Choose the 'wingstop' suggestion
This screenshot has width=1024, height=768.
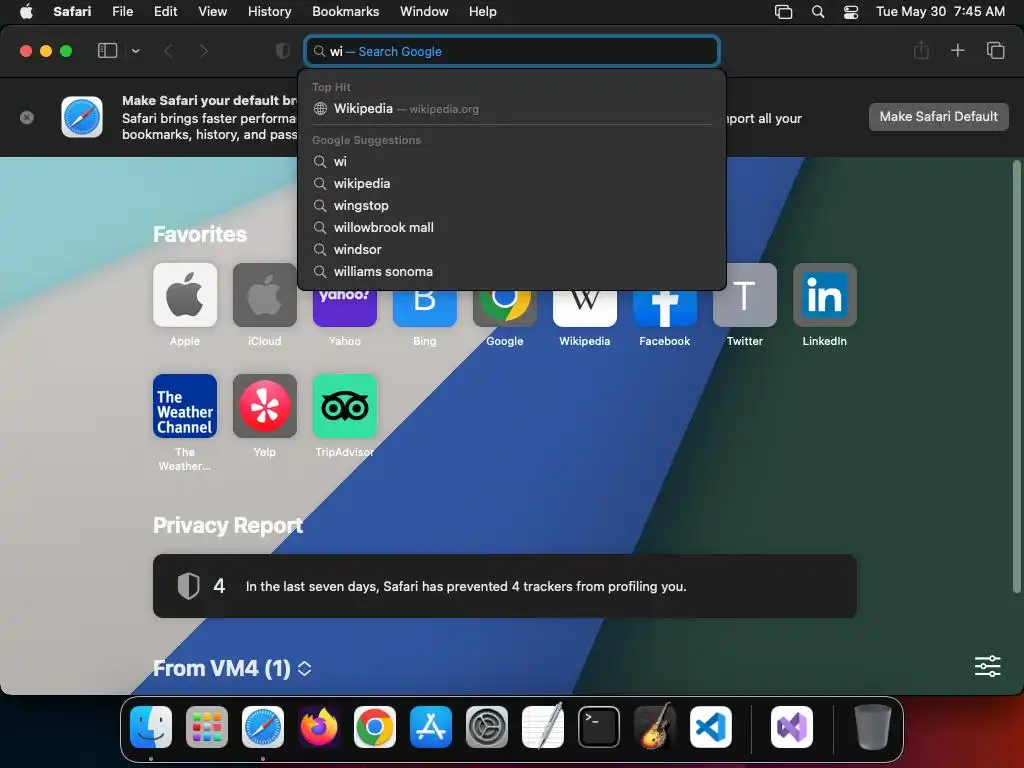512,206
